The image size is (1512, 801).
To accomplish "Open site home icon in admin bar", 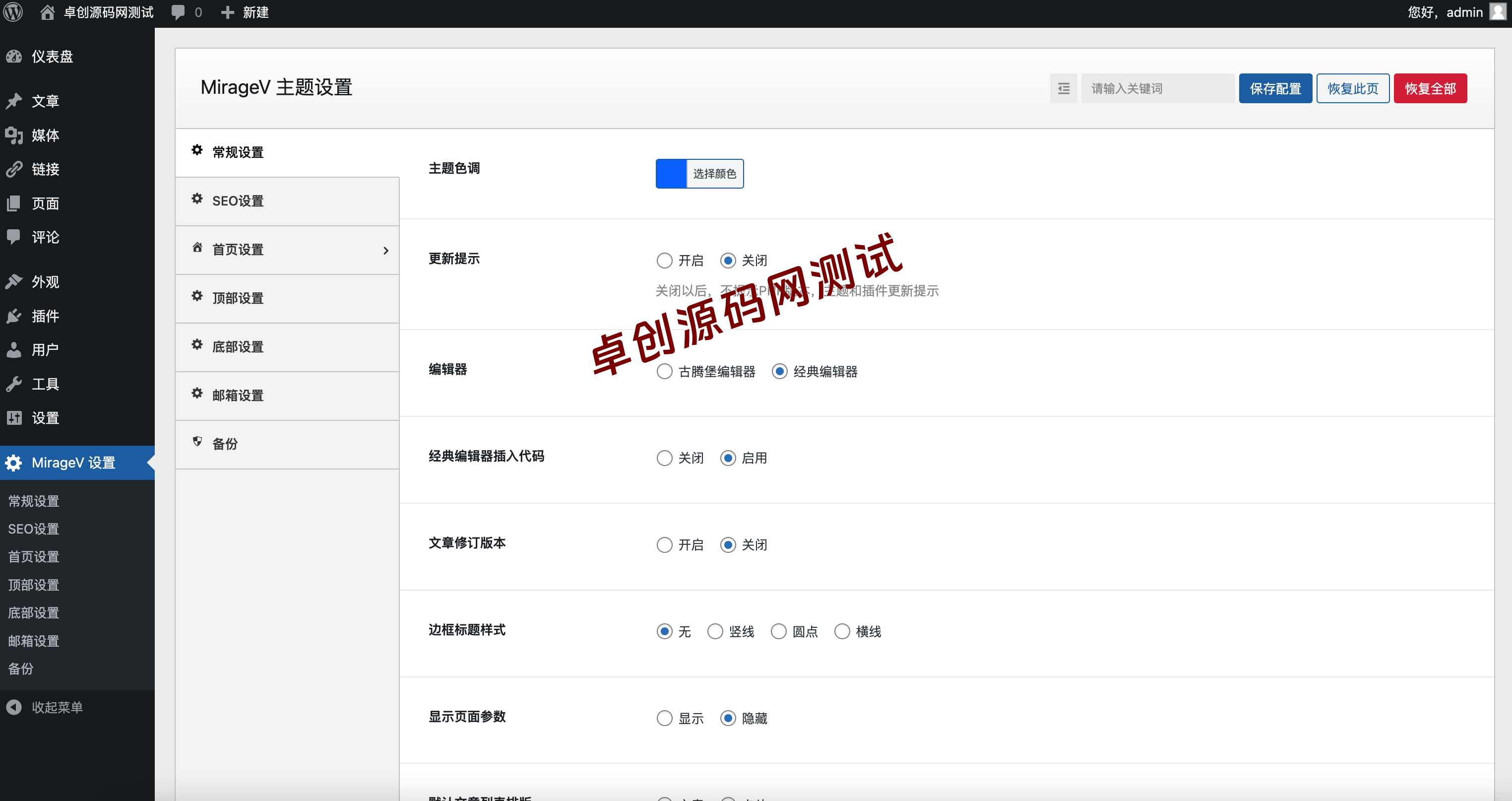I will [x=48, y=12].
